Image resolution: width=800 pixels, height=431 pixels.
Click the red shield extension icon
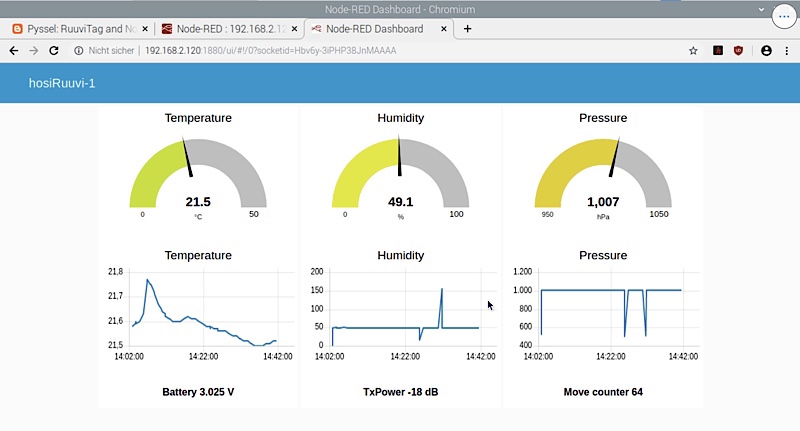tap(739, 50)
